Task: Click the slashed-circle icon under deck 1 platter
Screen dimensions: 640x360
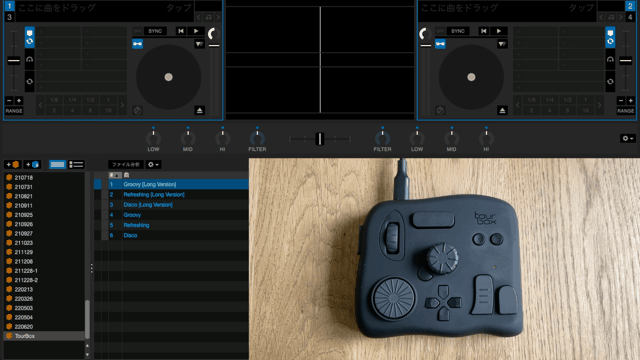Action: (x=138, y=110)
